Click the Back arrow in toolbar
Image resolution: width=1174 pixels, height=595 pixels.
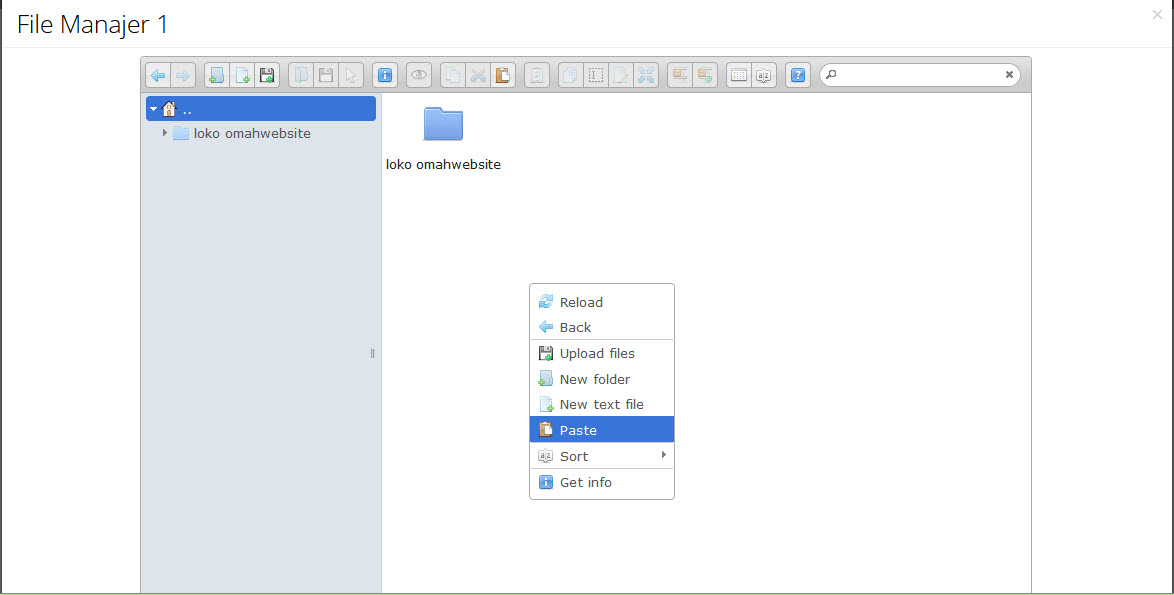coord(158,75)
